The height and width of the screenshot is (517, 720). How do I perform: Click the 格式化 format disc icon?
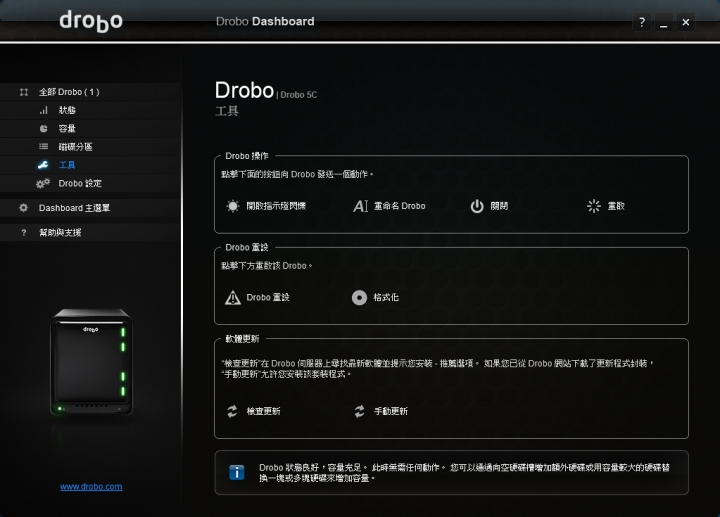pos(360,298)
